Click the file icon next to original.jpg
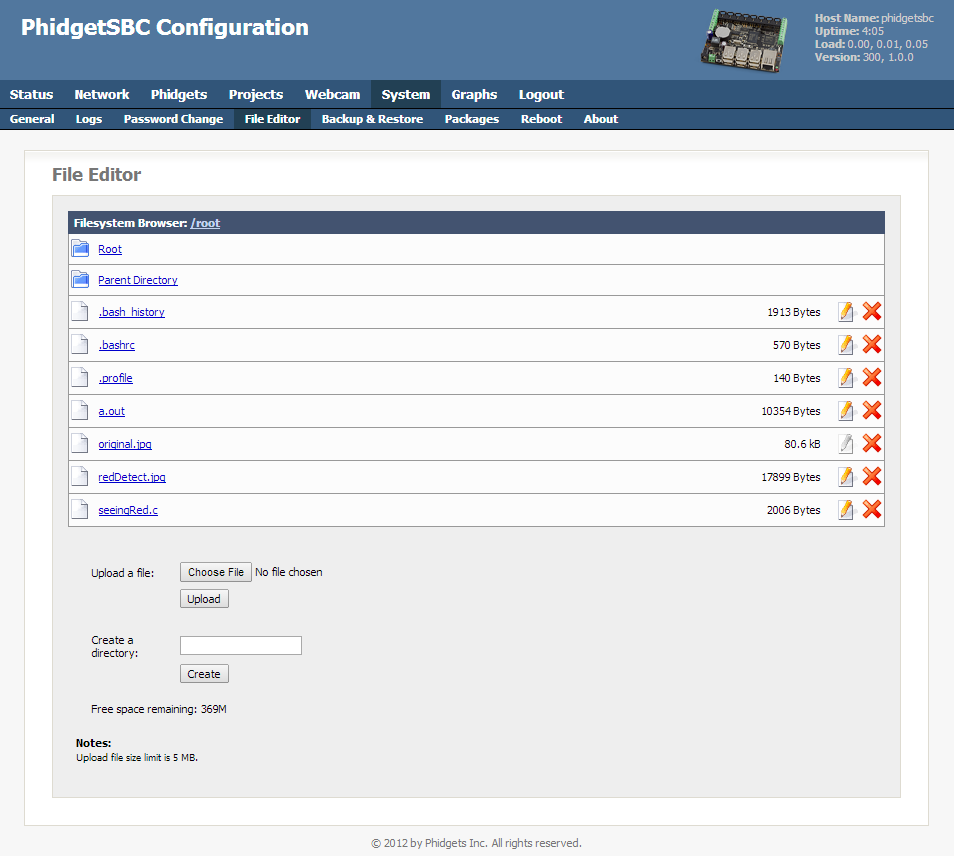The width and height of the screenshot is (954, 856). [80, 444]
